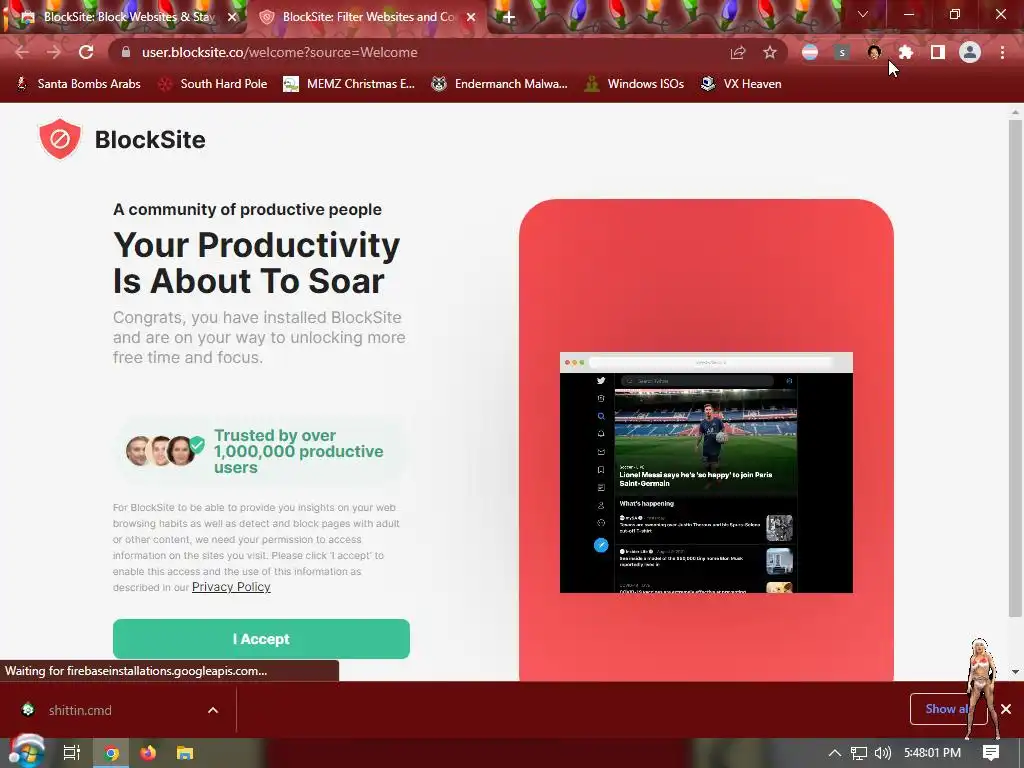
Task: Go back to previous page
Action: [22, 52]
